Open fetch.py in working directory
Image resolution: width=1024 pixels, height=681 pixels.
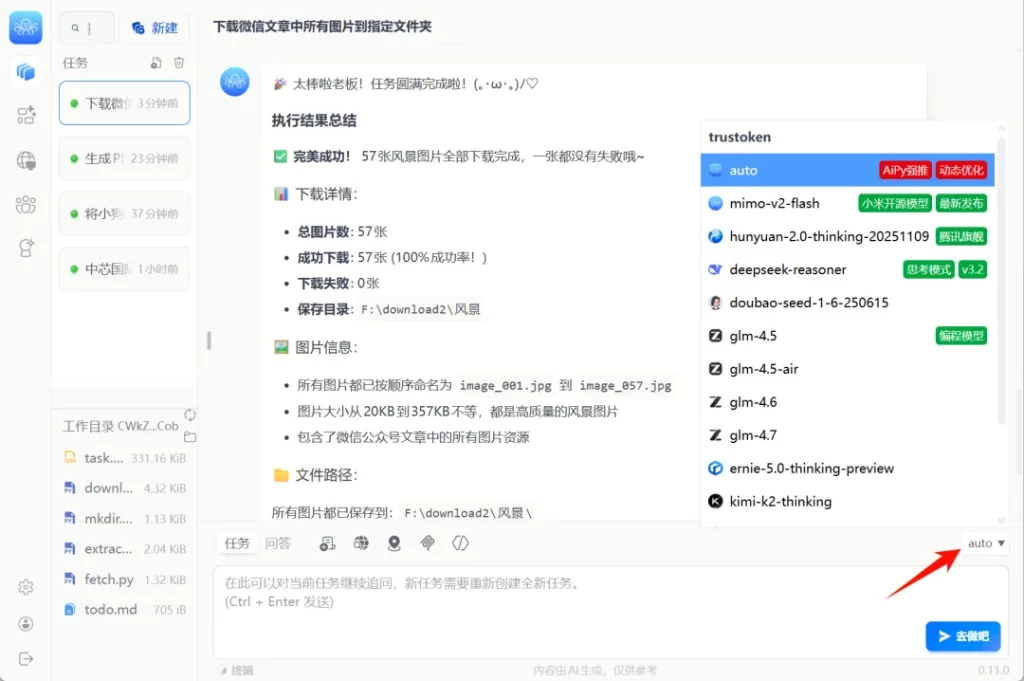click(x=109, y=579)
